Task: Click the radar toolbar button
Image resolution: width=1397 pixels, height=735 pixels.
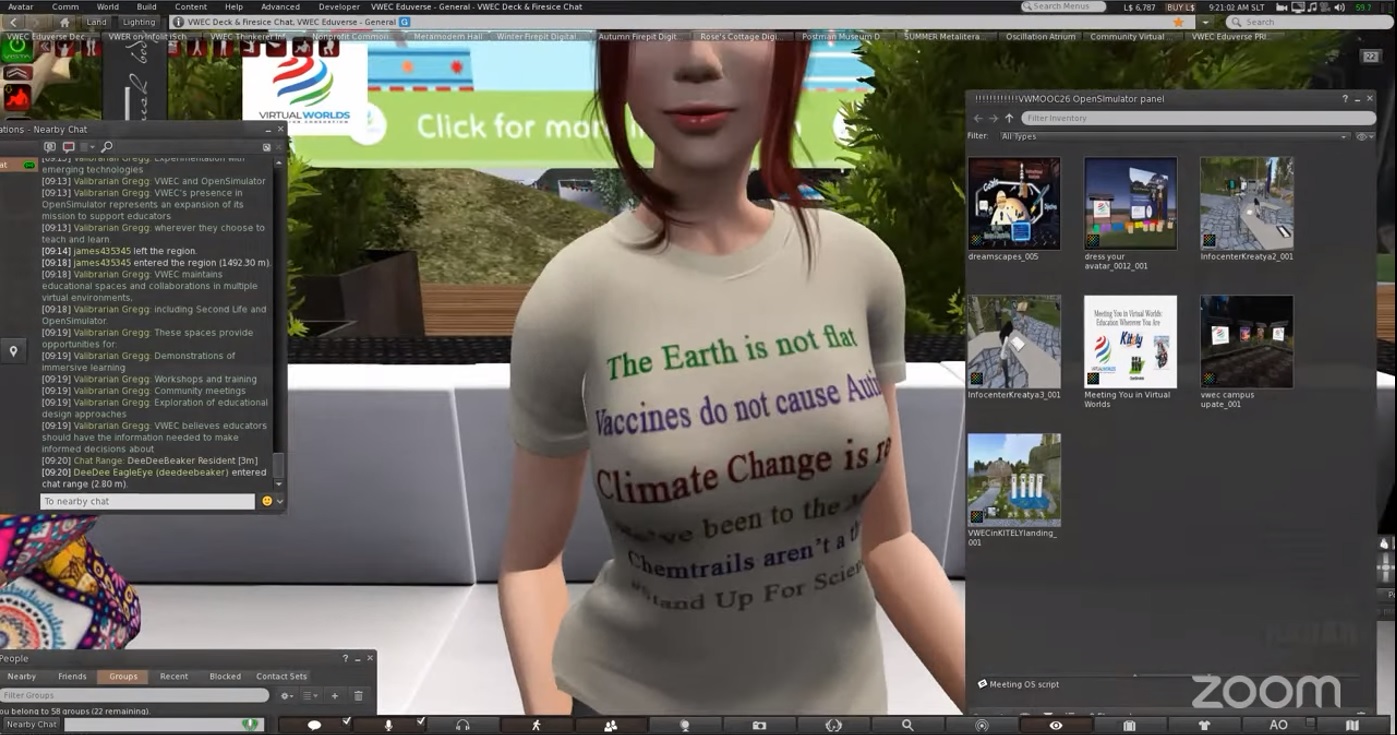Action: [x=982, y=726]
